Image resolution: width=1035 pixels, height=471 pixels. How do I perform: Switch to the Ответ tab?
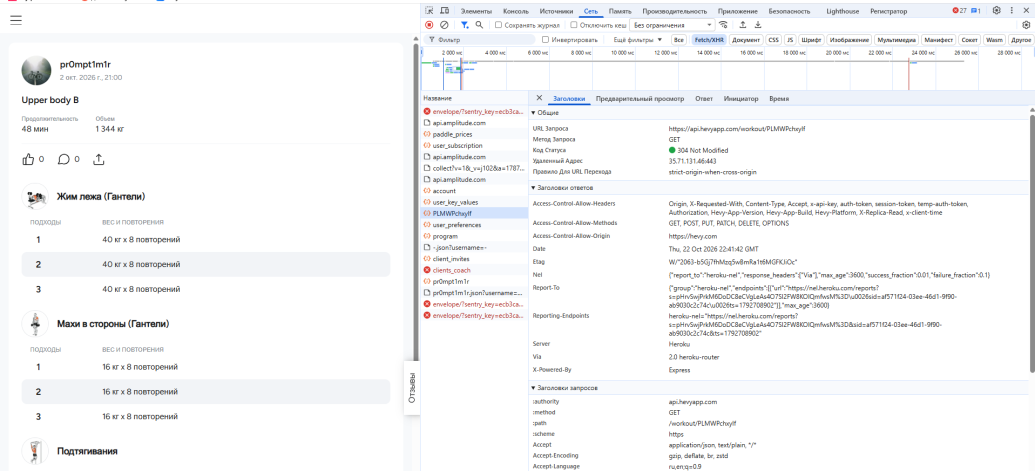click(x=704, y=98)
